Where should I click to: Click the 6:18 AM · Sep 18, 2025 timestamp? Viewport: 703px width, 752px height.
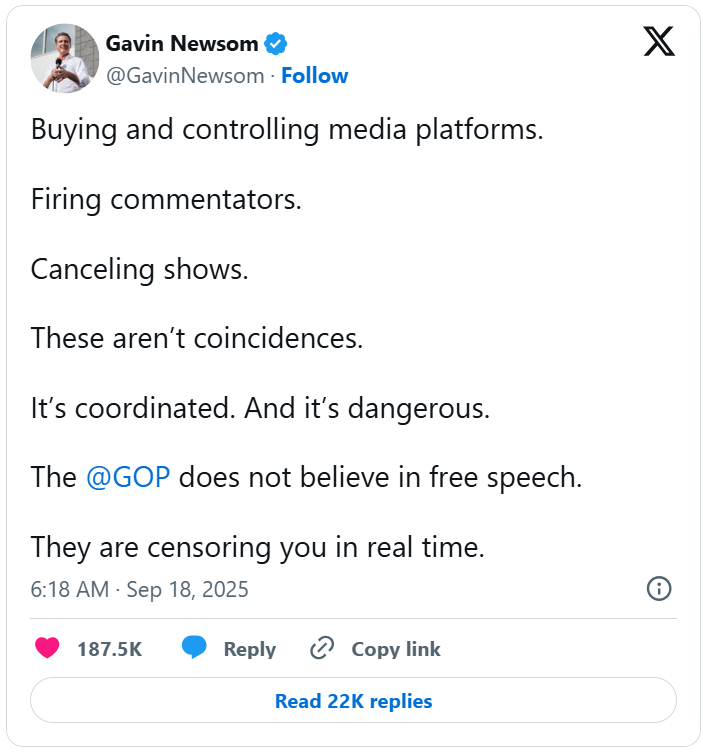[x=139, y=589]
